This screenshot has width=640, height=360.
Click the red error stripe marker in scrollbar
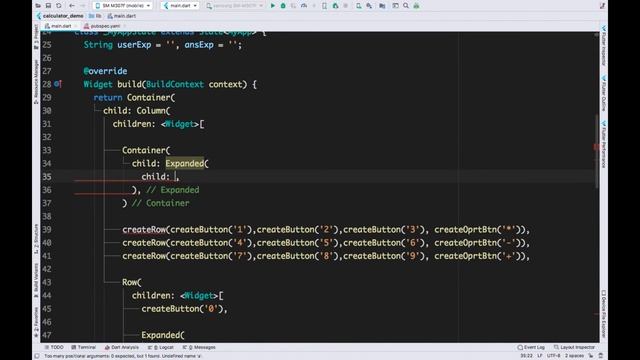(596, 147)
